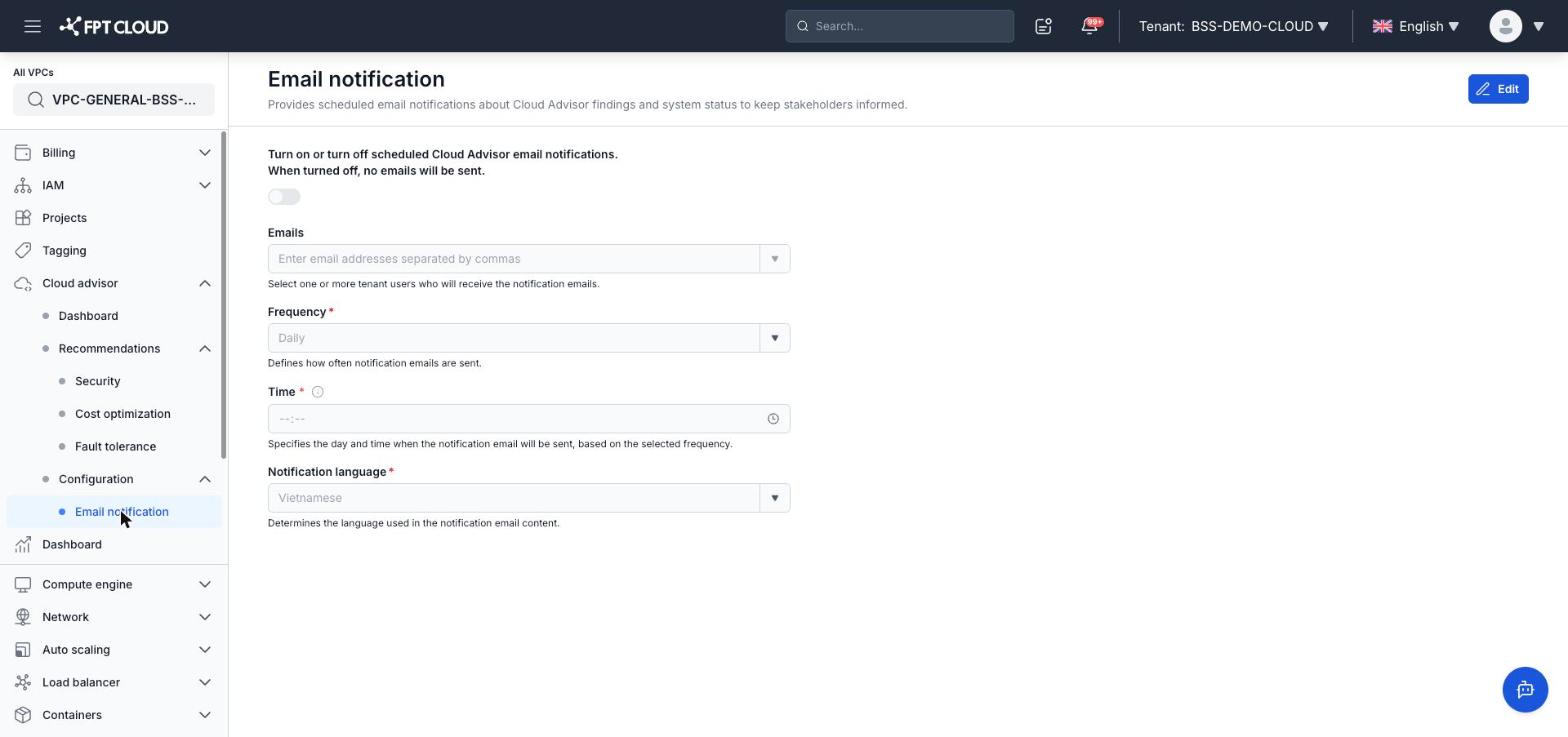Viewport: 1568px width, 737px height.
Task: Click the clock icon in Time field
Action: click(773, 419)
